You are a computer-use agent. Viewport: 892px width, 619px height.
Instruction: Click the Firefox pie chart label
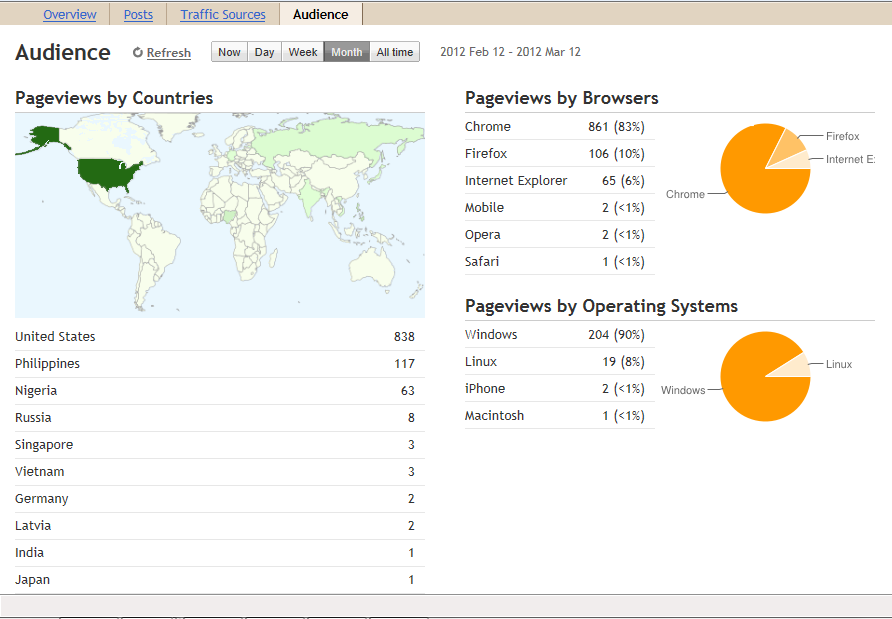click(843, 137)
